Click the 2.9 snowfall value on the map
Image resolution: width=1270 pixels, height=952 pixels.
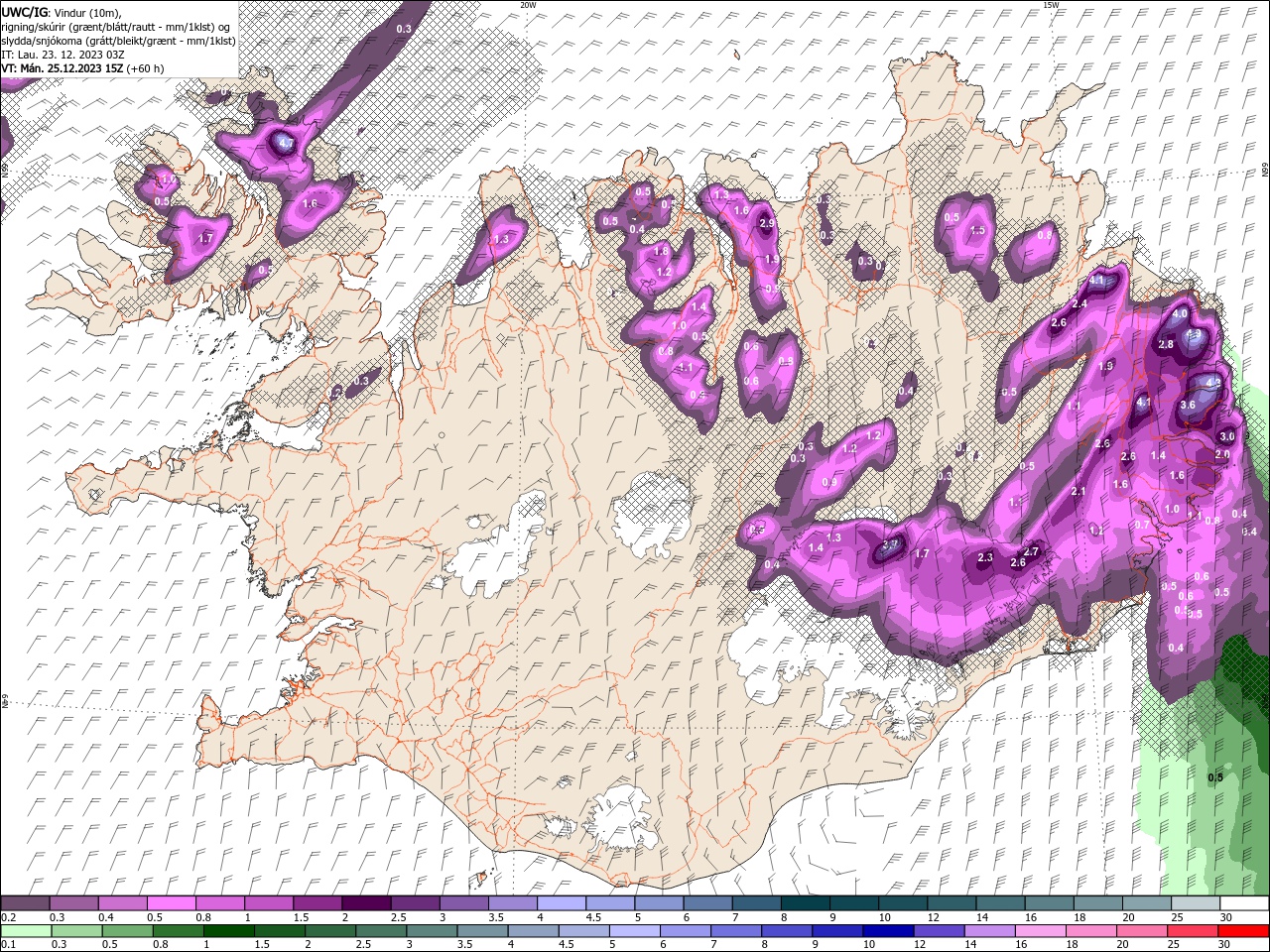[x=766, y=224]
